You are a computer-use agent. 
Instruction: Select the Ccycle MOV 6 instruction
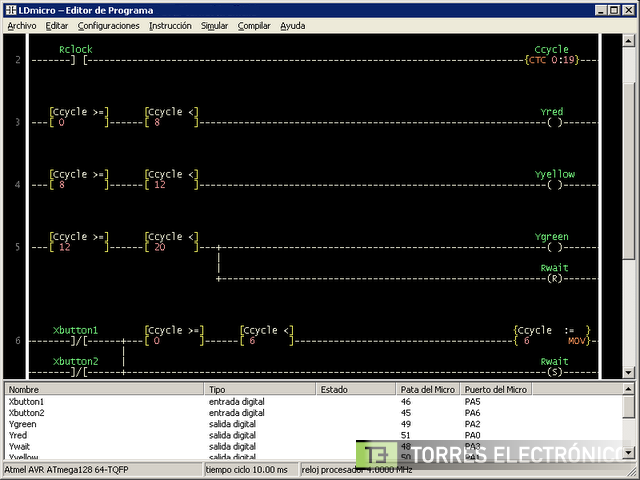coord(552,336)
